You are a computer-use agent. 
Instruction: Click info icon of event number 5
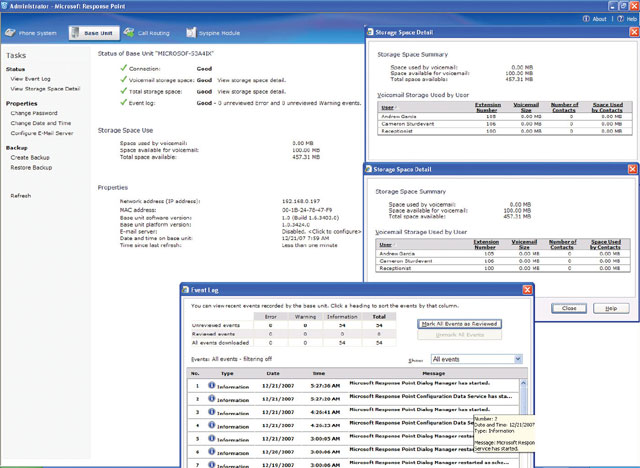tap(211, 438)
